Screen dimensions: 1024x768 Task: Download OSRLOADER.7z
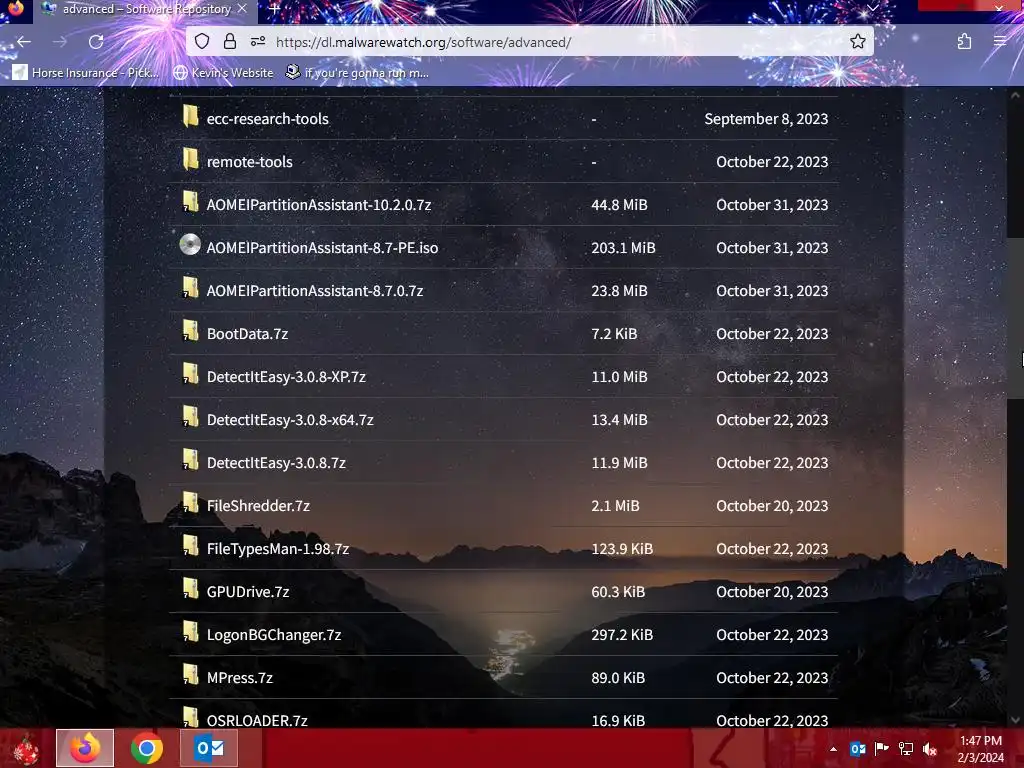point(257,721)
